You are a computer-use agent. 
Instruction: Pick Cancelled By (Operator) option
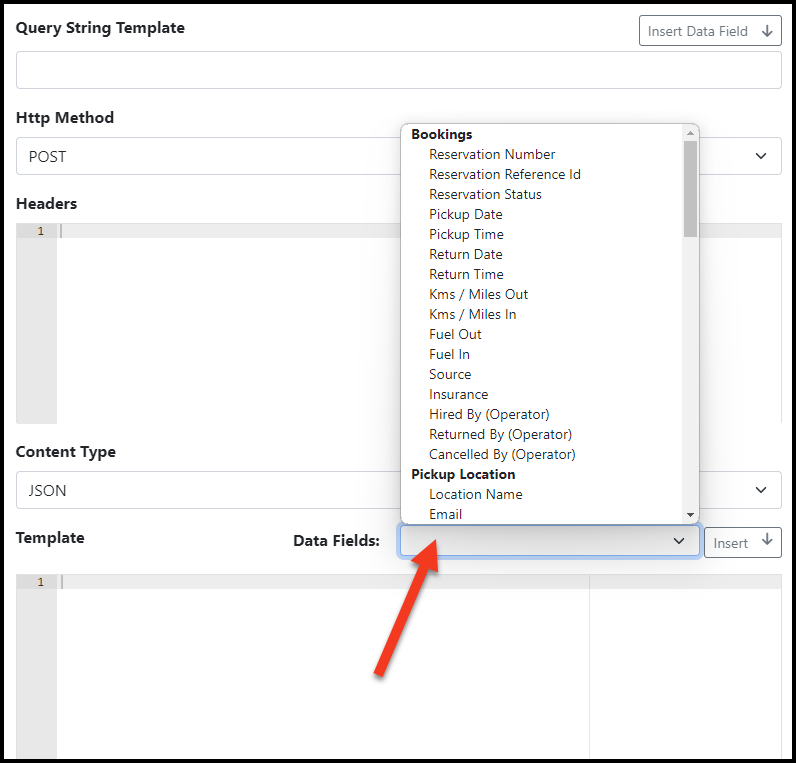(502, 454)
